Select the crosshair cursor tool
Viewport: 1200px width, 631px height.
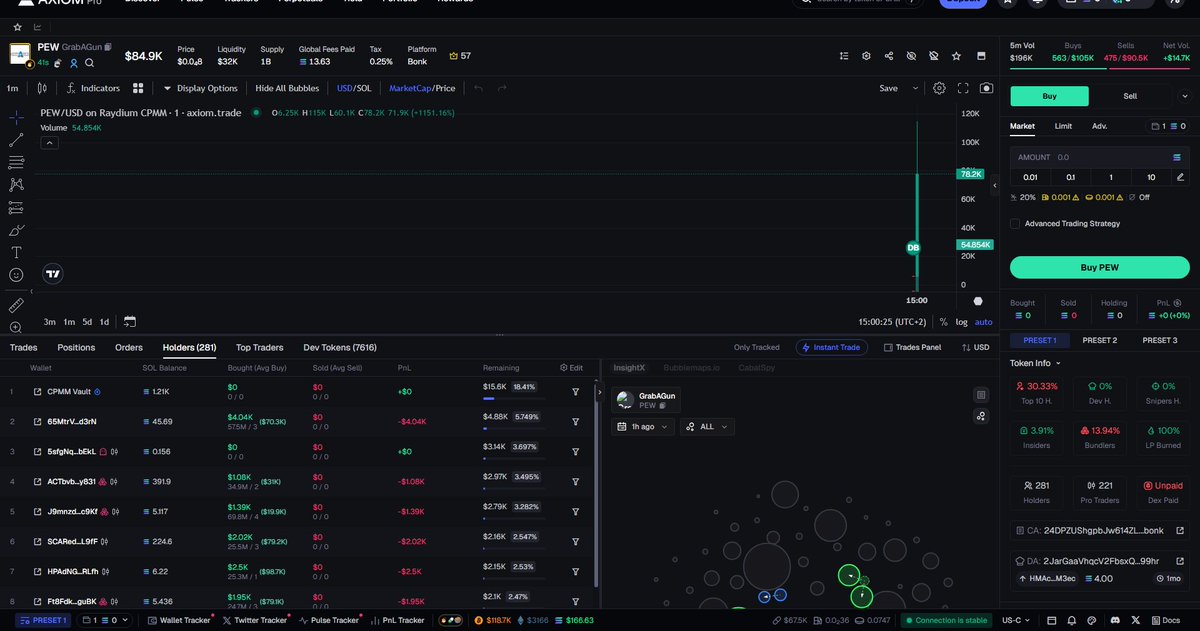point(16,118)
